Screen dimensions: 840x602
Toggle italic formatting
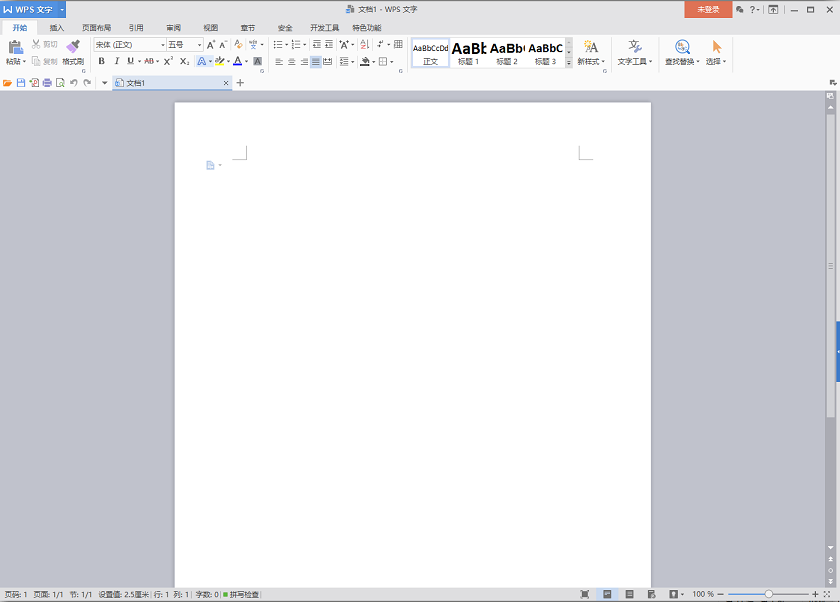click(115, 61)
